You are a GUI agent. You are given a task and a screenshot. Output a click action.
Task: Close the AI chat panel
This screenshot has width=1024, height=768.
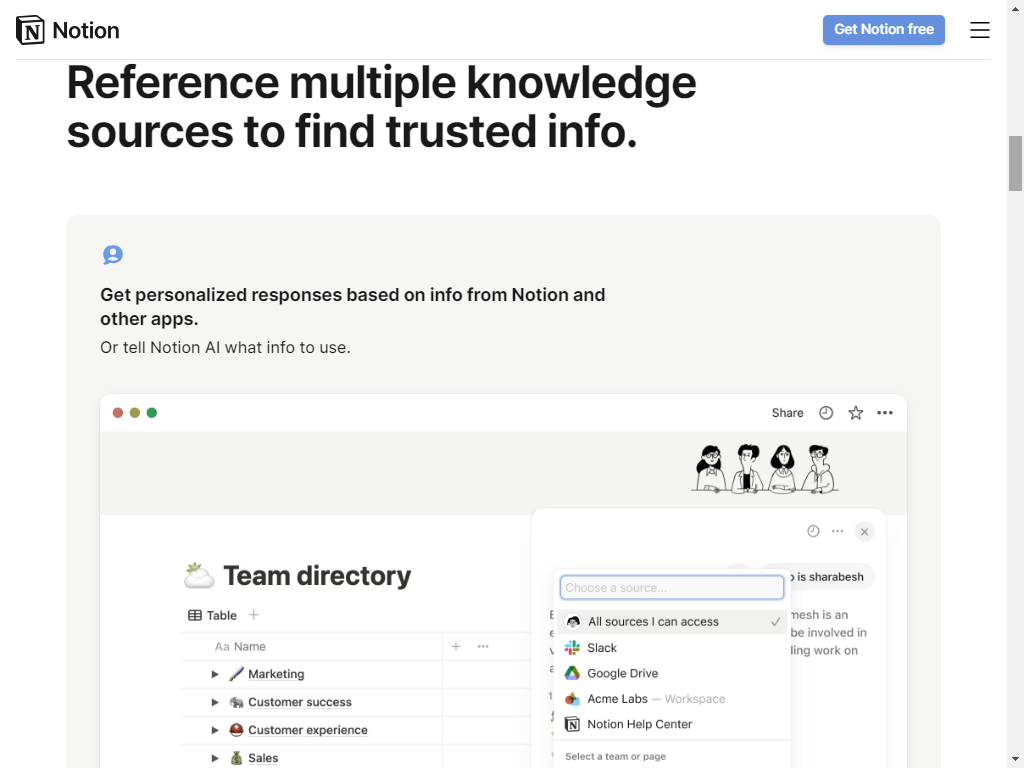click(864, 532)
